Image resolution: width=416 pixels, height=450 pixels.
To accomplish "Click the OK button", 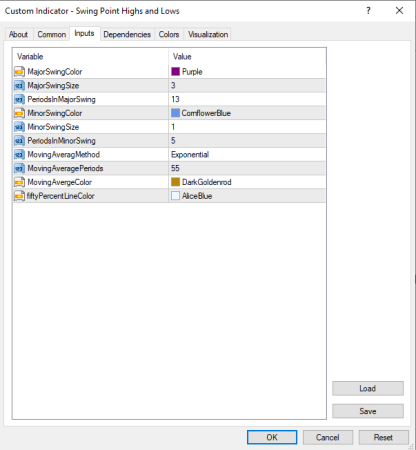I will pos(272,437).
